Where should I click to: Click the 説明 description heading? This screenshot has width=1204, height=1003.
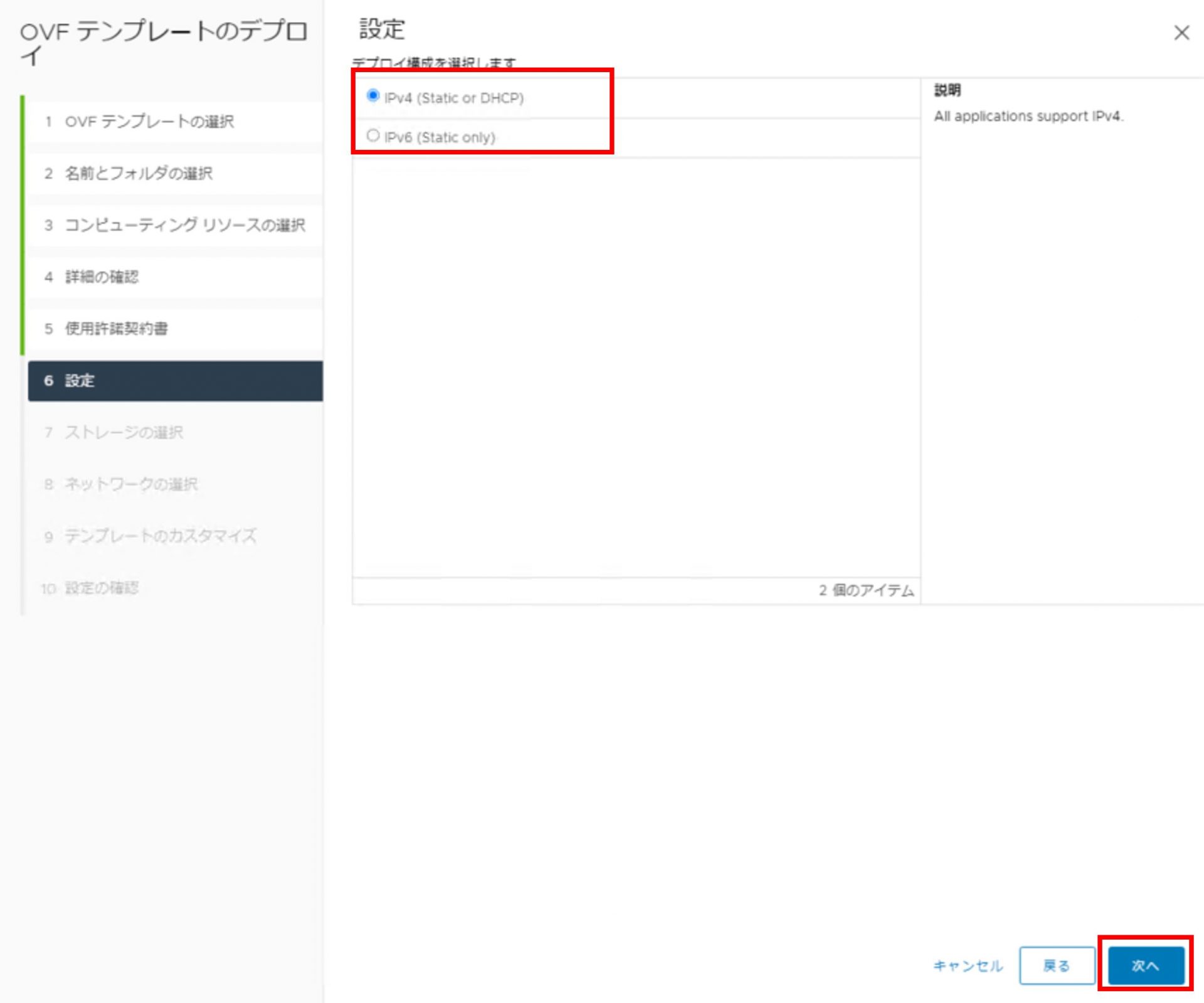(x=947, y=90)
